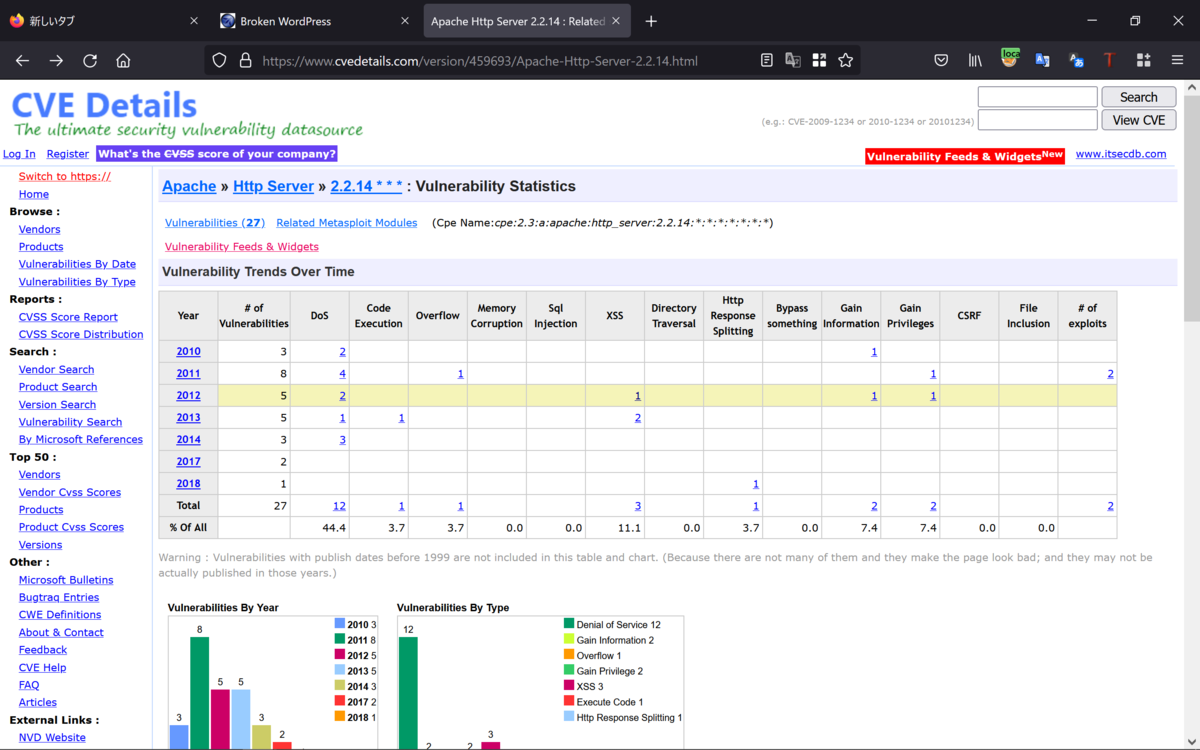
Task: Open CWE Definitions link
Action: pyautogui.click(x=60, y=614)
